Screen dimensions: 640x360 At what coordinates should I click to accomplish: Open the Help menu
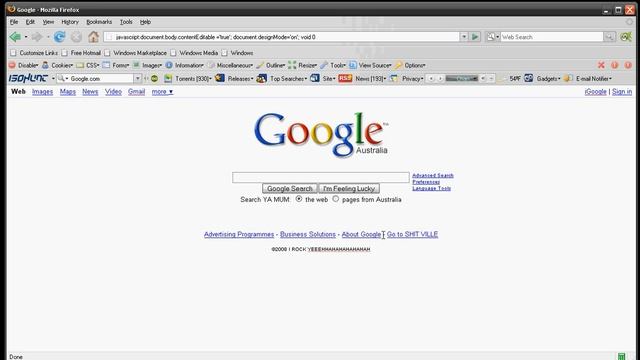(145, 22)
